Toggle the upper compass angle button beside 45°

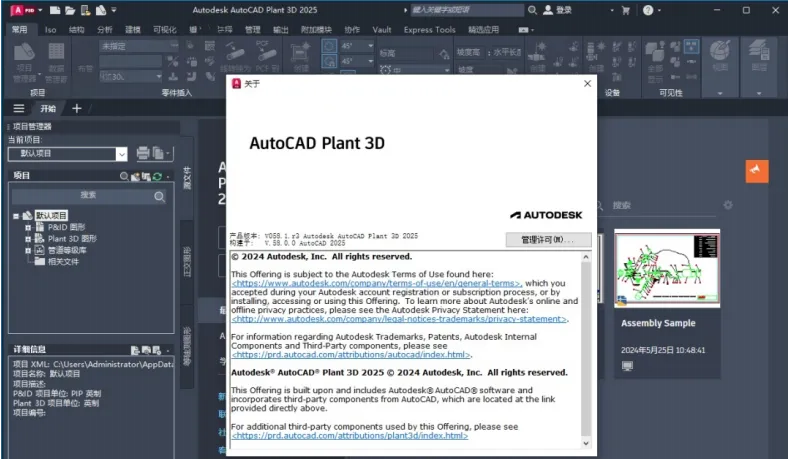tap(329, 46)
